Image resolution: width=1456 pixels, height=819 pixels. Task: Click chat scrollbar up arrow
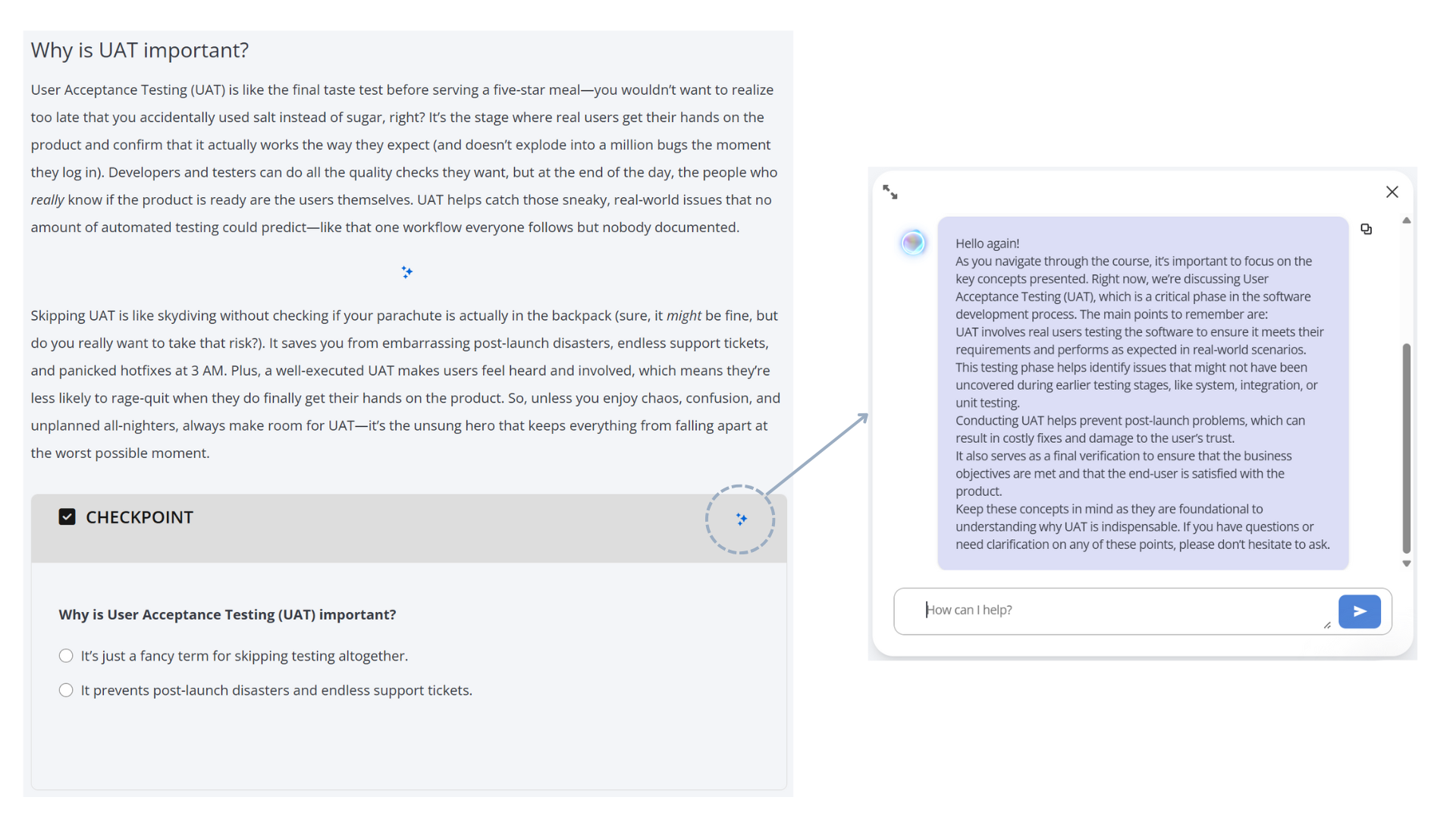pos(1406,221)
